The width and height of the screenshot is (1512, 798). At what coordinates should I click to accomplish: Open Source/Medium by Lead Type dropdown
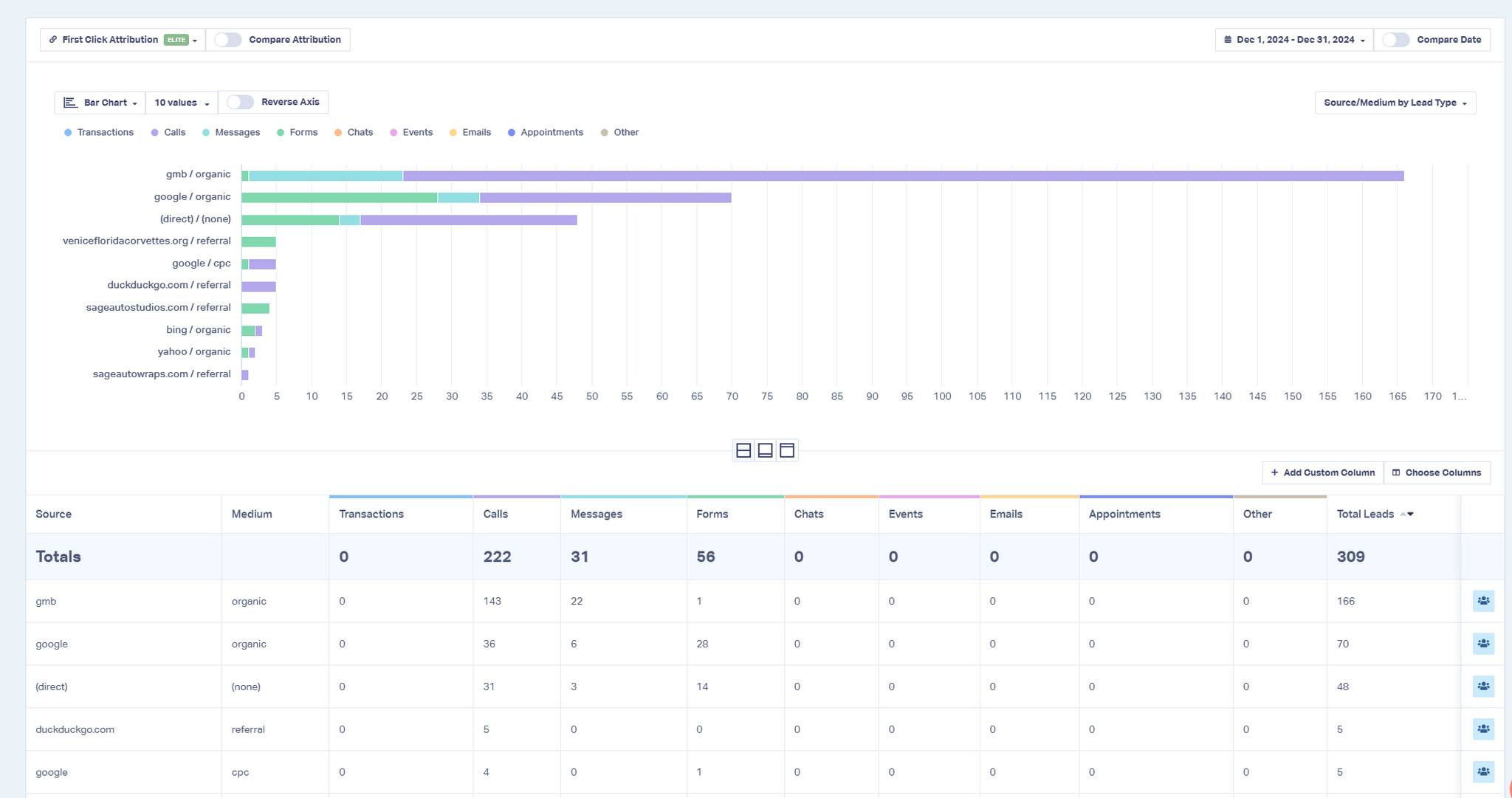1395,103
